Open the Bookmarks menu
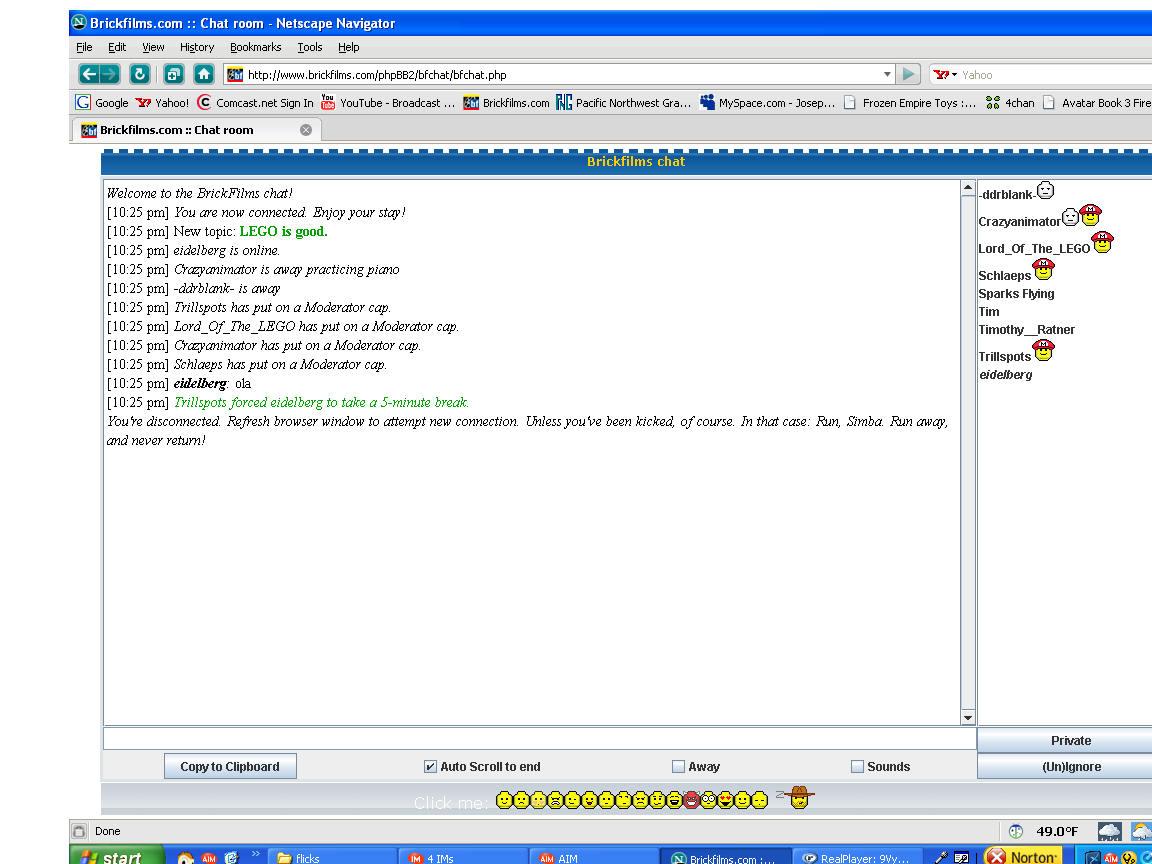The width and height of the screenshot is (1152, 864). point(255,47)
